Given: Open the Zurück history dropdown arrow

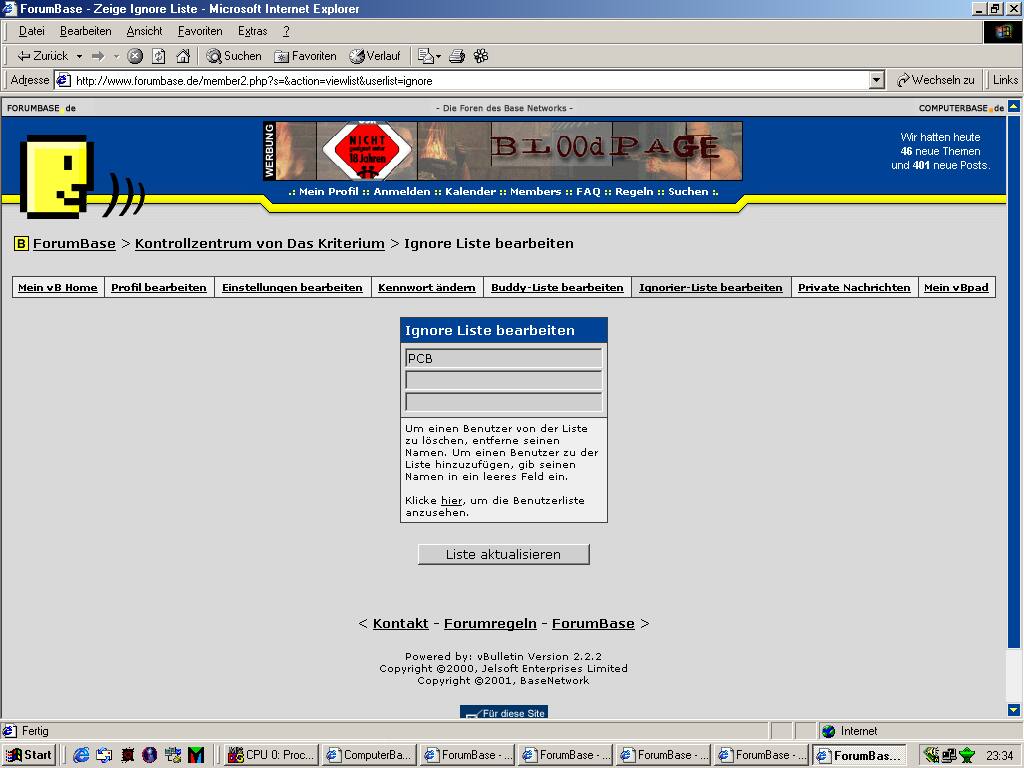Looking at the screenshot, I should [x=79, y=56].
